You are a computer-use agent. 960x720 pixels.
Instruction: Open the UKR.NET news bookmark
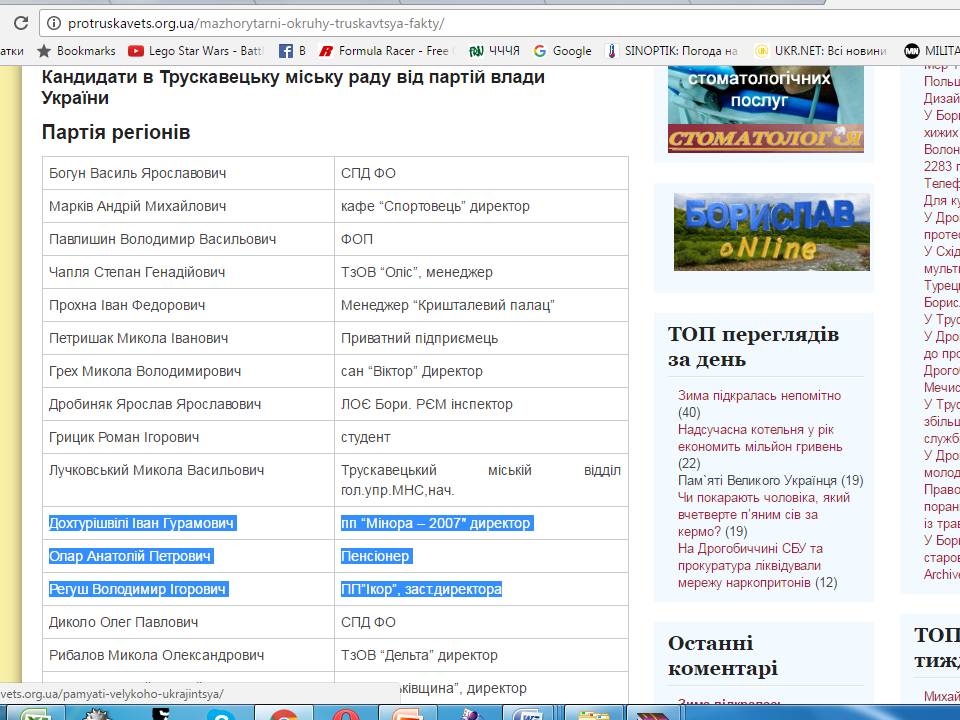tap(821, 50)
